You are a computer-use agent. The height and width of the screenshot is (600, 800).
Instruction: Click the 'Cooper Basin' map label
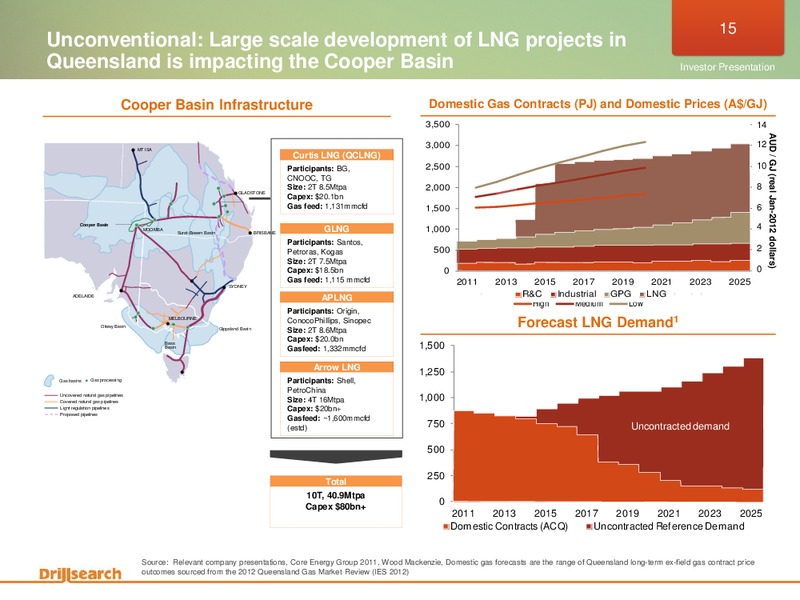[94, 224]
